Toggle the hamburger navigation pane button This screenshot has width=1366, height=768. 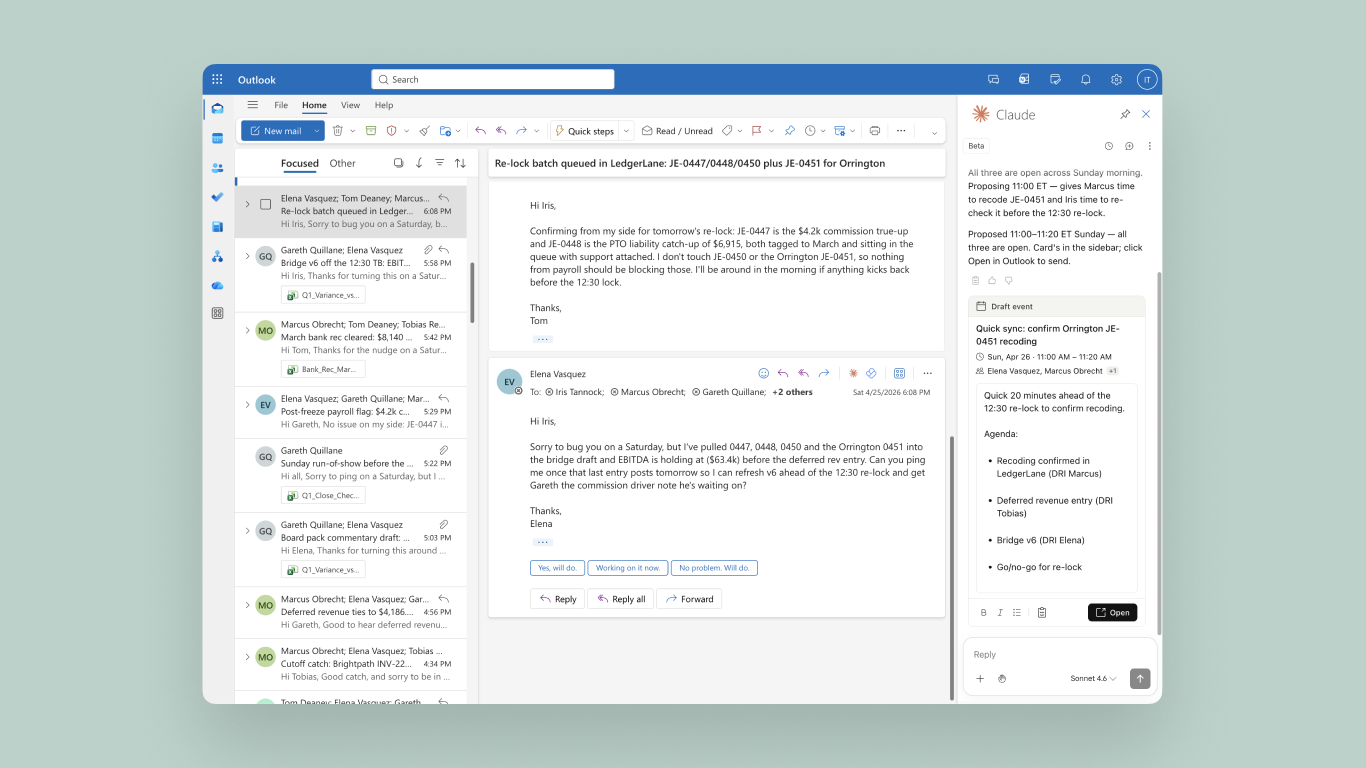(x=253, y=105)
